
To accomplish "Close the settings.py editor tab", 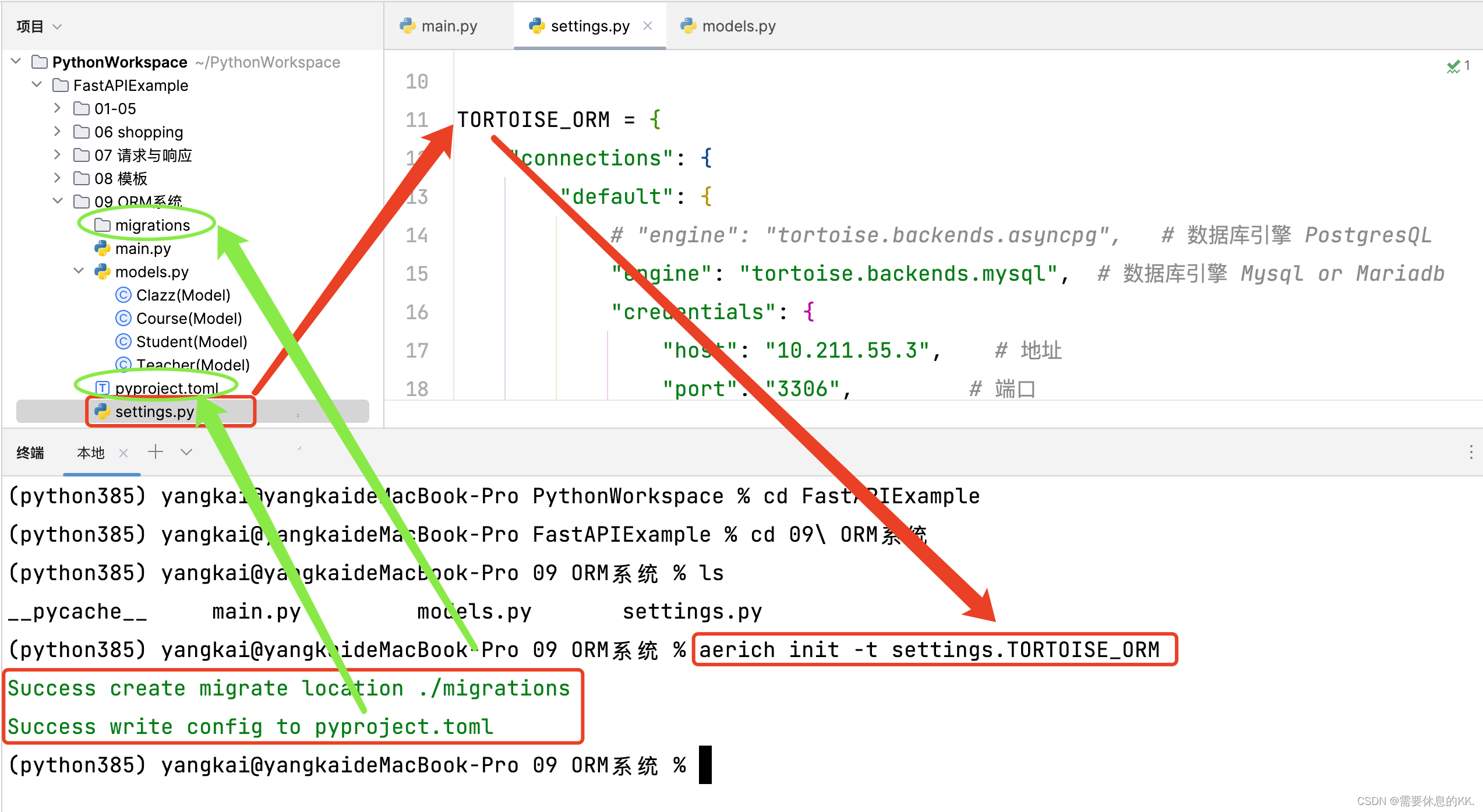I will pyautogui.click(x=647, y=26).
